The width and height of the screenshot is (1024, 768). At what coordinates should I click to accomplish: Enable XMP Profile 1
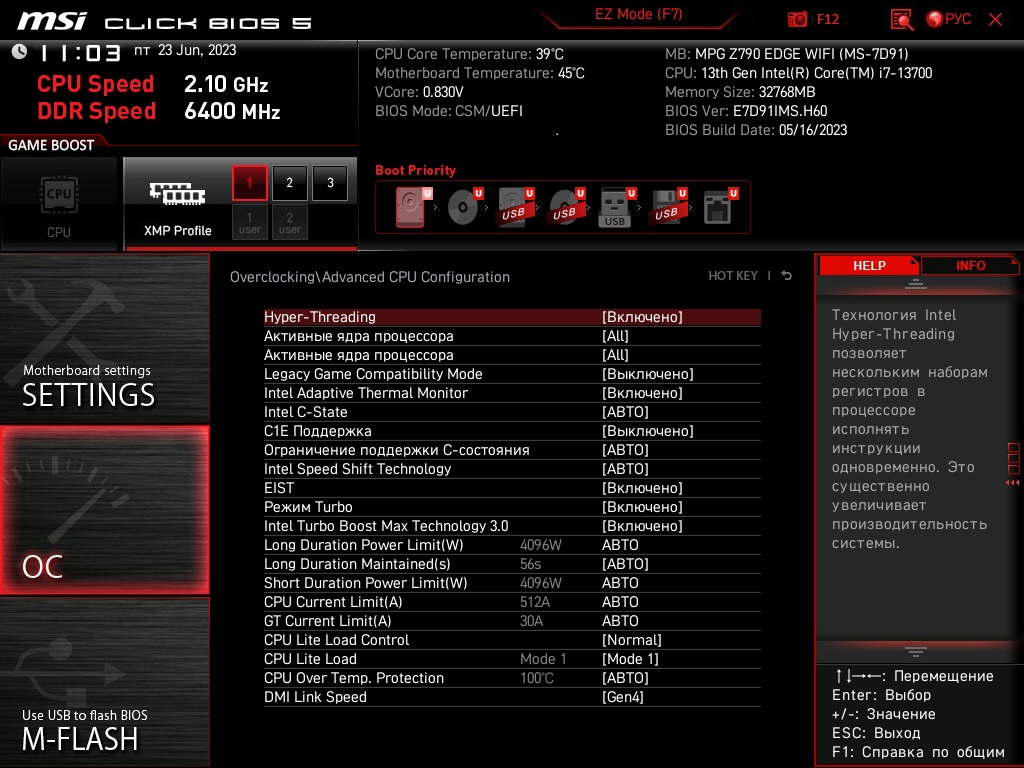click(x=249, y=183)
